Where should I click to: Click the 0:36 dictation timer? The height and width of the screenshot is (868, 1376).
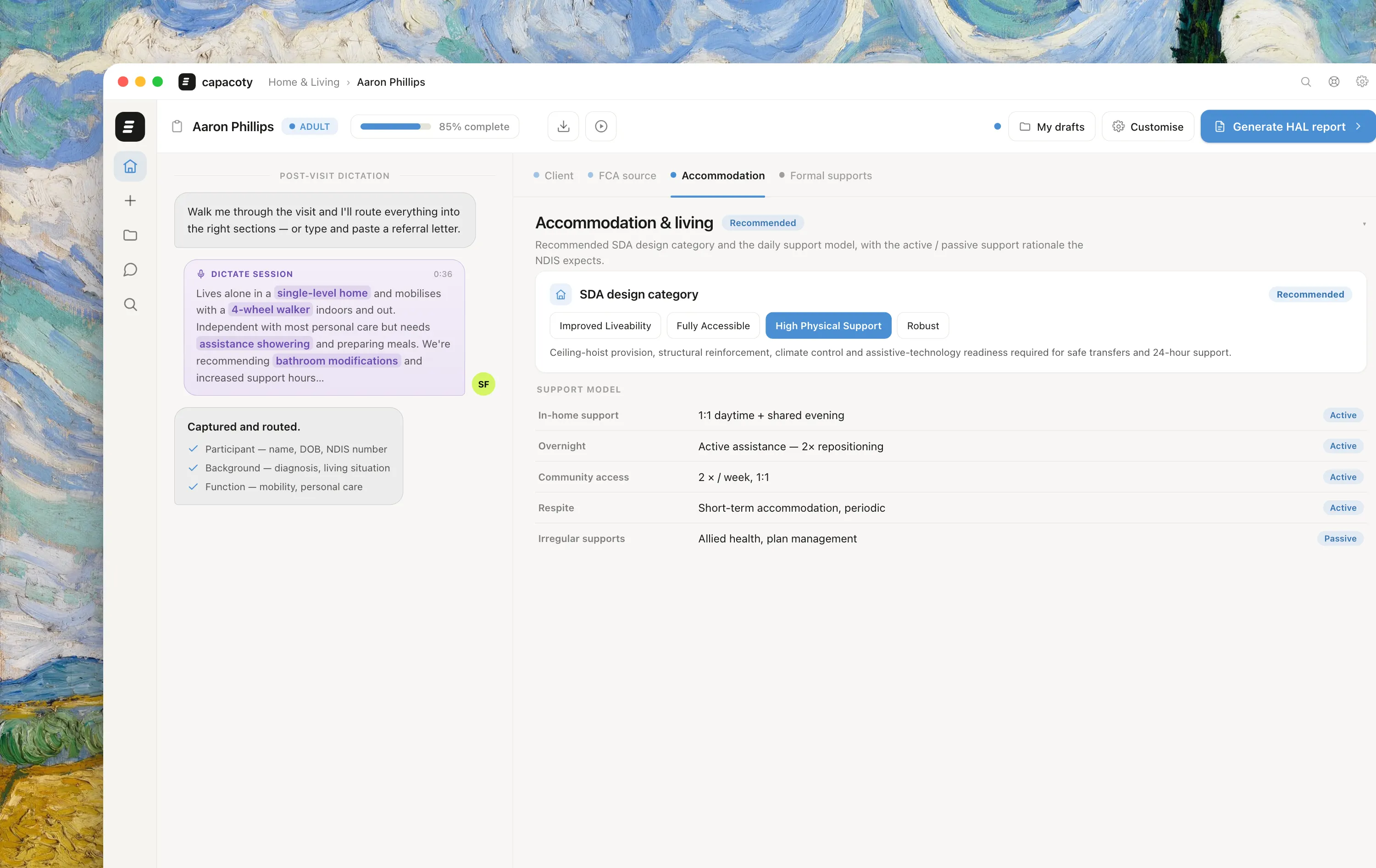click(443, 274)
